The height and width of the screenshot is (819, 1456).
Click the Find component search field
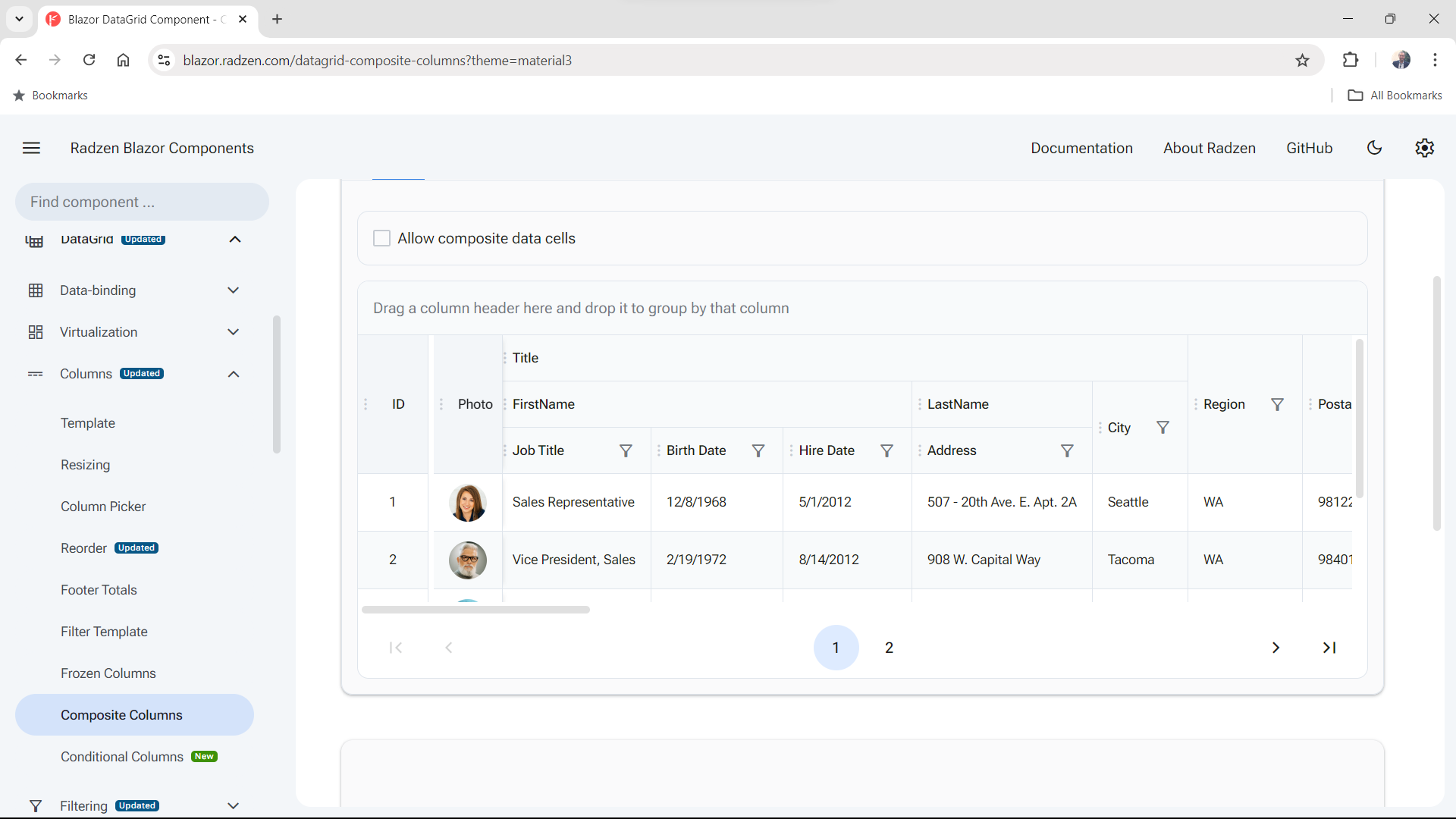142,202
